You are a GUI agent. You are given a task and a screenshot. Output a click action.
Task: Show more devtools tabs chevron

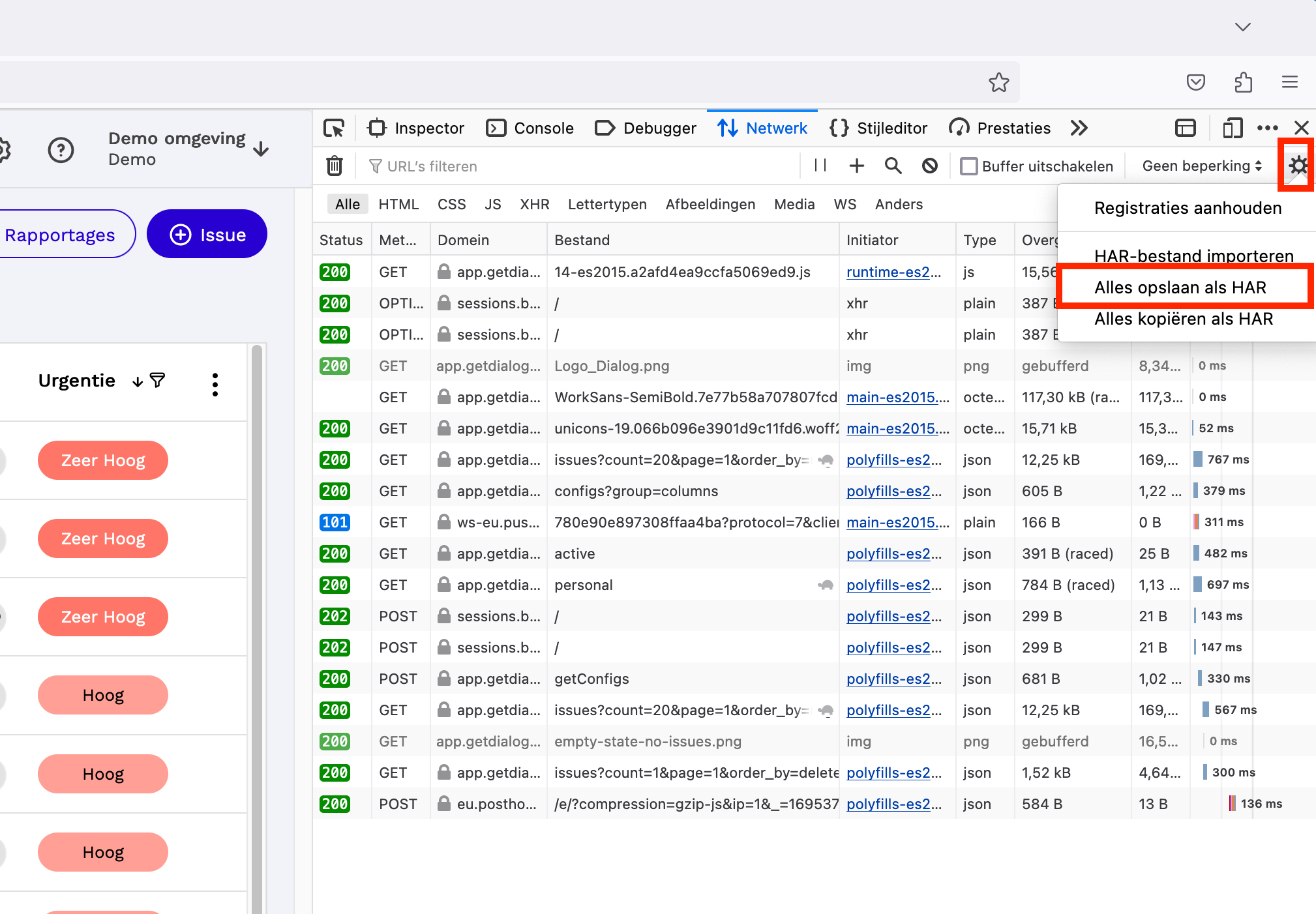point(1079,128)
